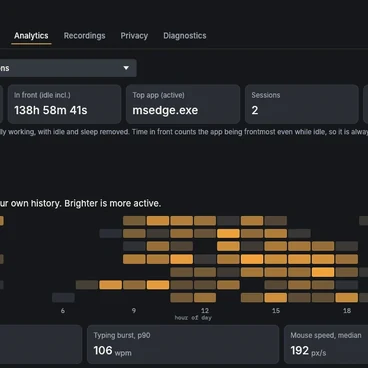Screen dimensions: 368x368
Task: Expand the dropdown ending in "ns"
Action: (x=68, y=68)
